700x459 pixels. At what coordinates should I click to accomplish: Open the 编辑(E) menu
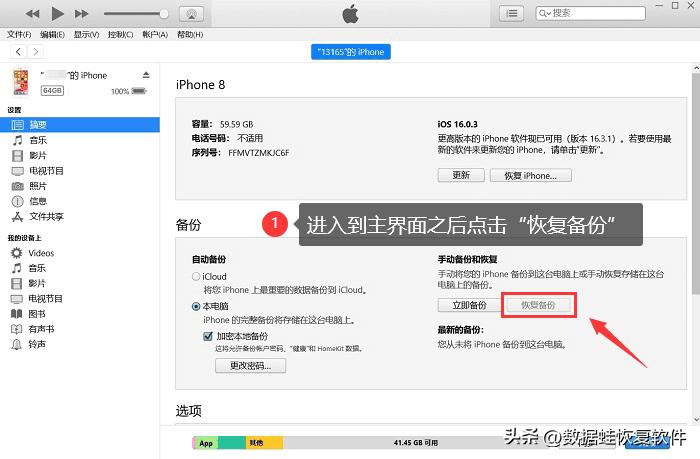52,34
